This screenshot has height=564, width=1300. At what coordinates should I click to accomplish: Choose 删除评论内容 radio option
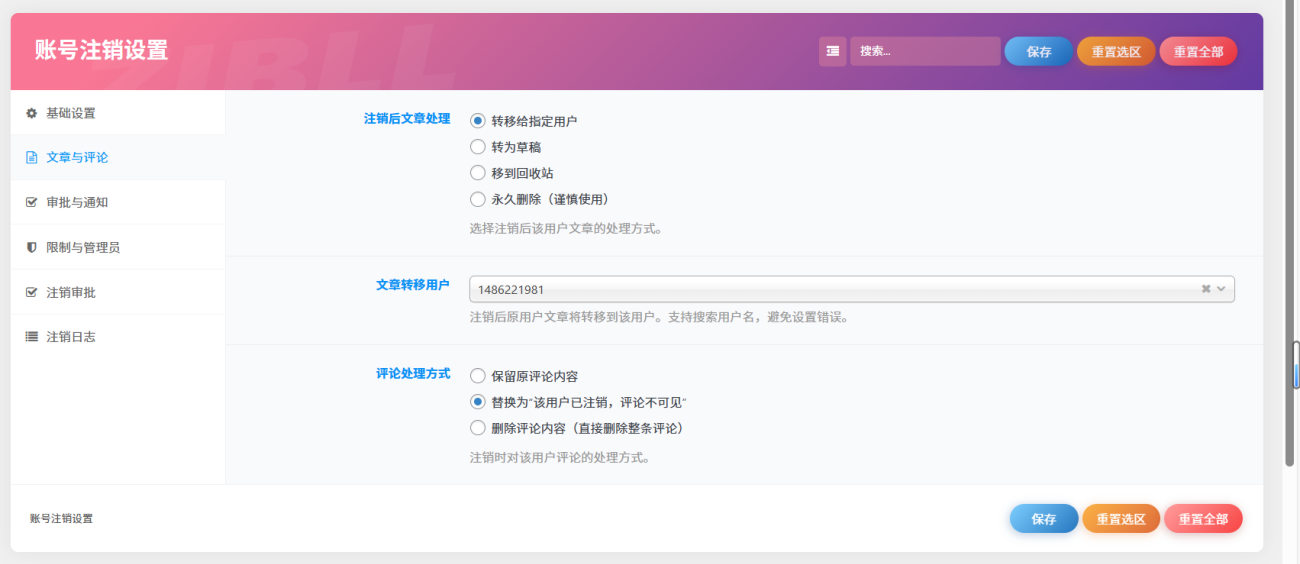(x=478, y=428)
